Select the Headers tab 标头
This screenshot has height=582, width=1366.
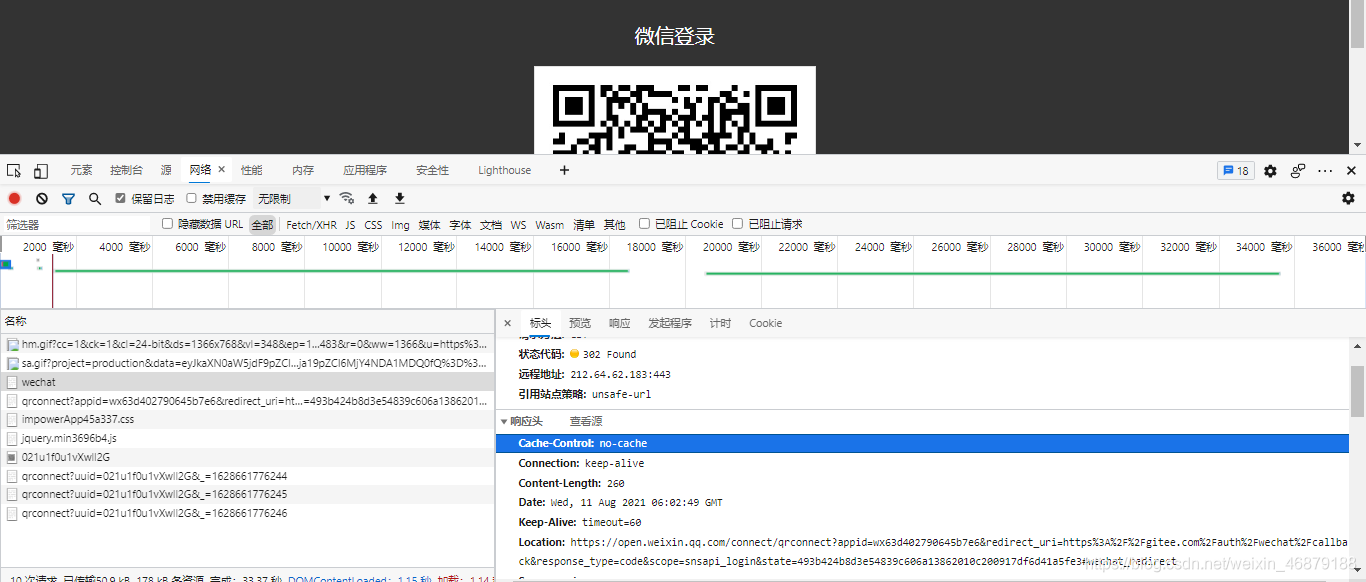(x=540, y=323)
